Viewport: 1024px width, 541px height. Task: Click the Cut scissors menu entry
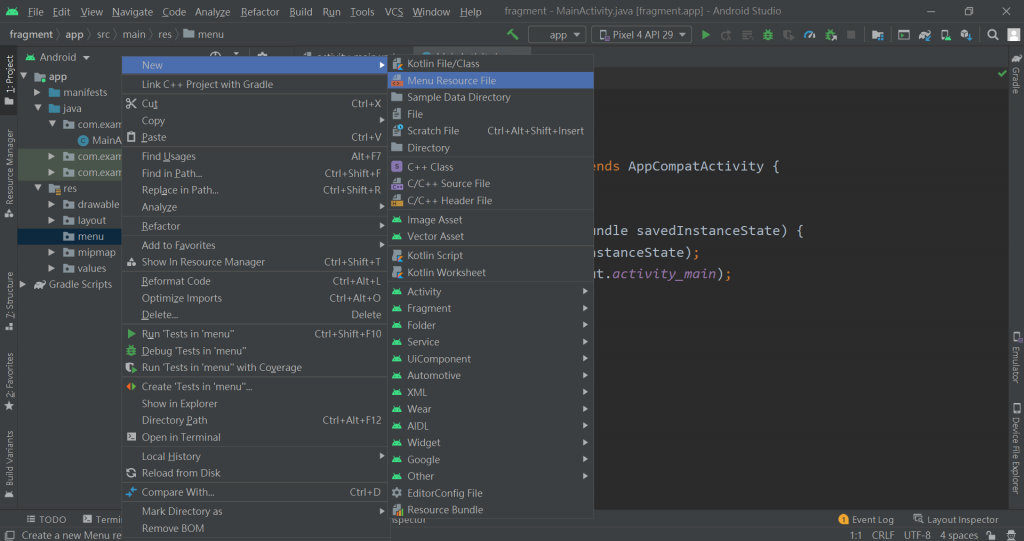click(255, 103)
